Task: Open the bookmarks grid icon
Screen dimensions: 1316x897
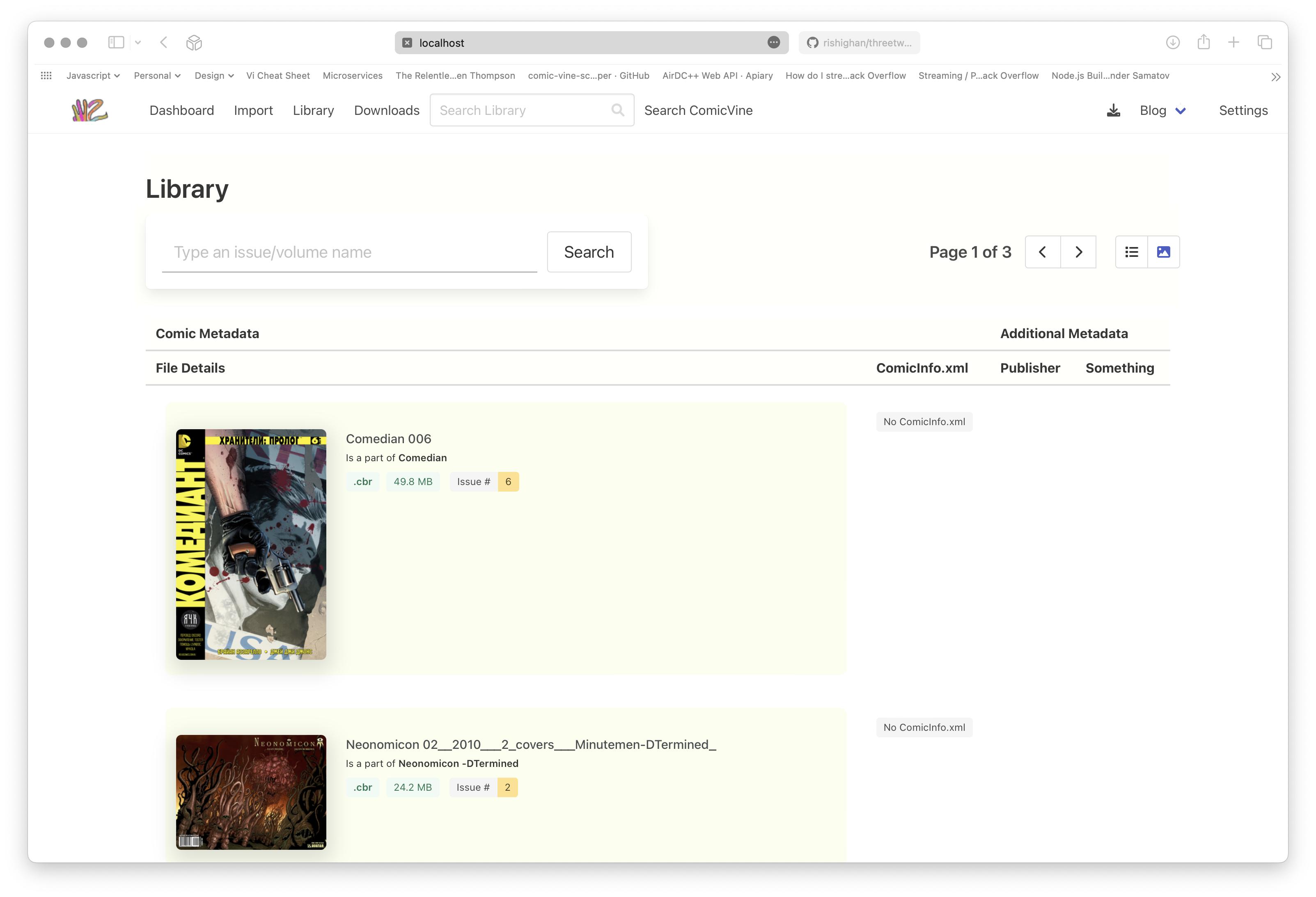Action: tap(46, 75)
